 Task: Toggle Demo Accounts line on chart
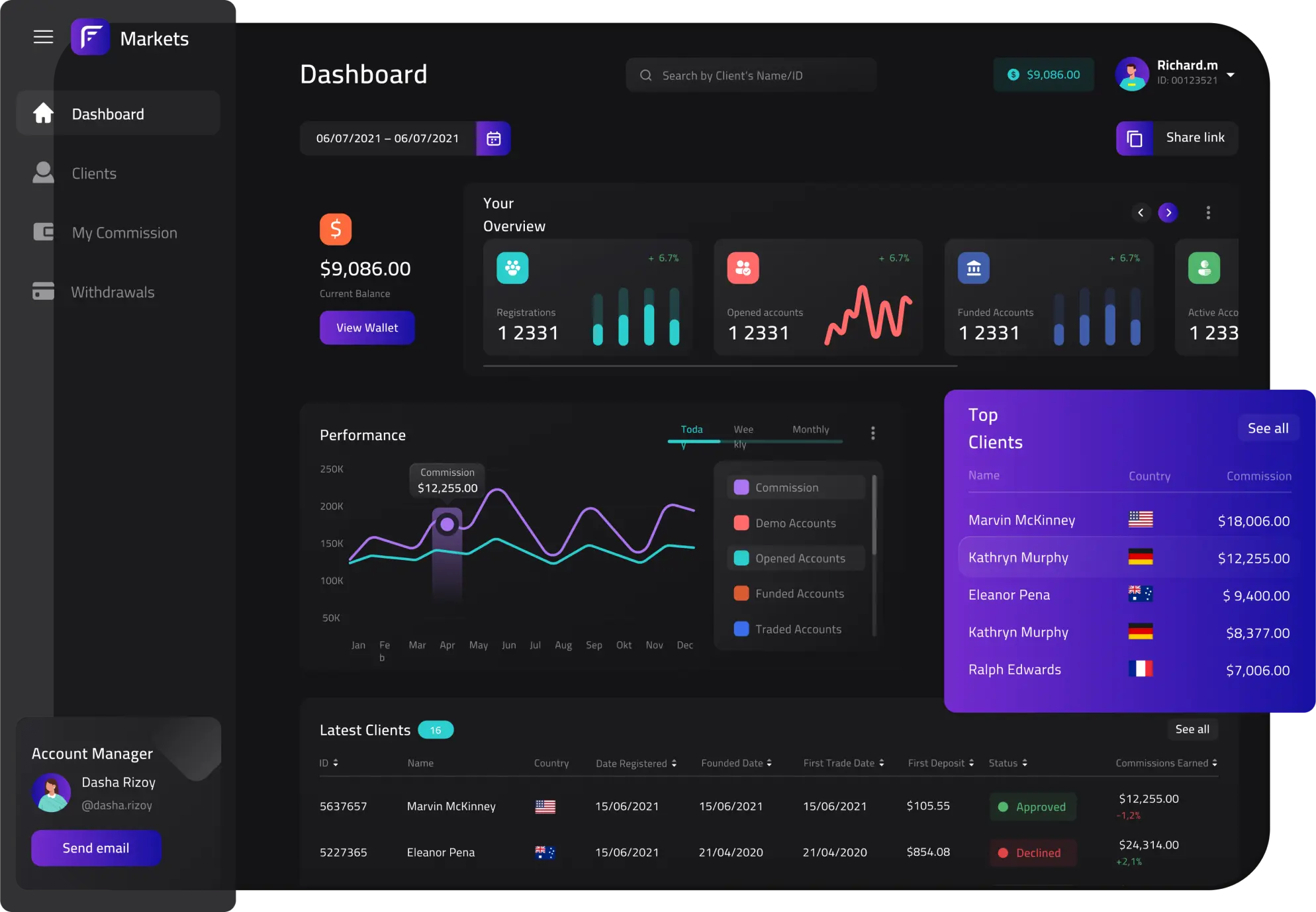(x=795, y=523)
